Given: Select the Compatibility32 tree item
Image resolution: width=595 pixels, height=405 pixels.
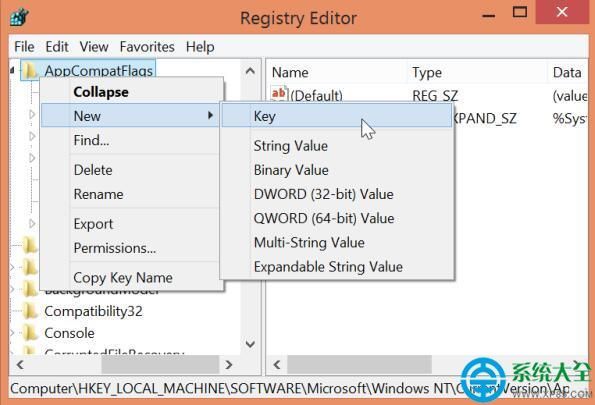Looking at the screenshot, I should click(93, 311).
